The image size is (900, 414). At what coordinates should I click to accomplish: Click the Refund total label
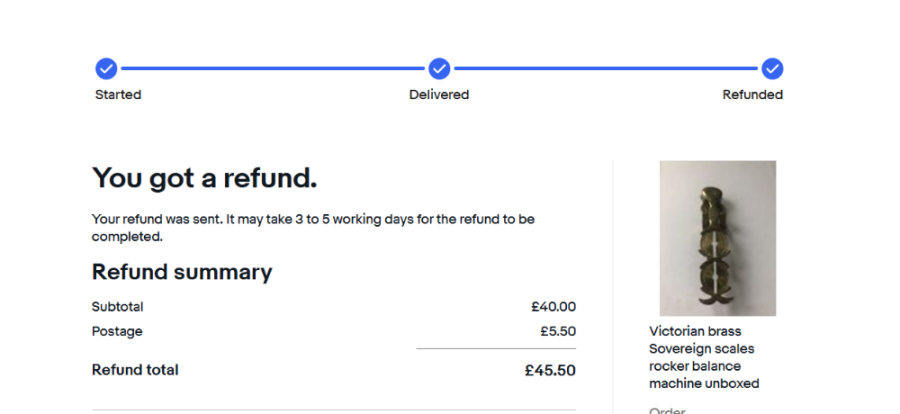click(135, 370)
